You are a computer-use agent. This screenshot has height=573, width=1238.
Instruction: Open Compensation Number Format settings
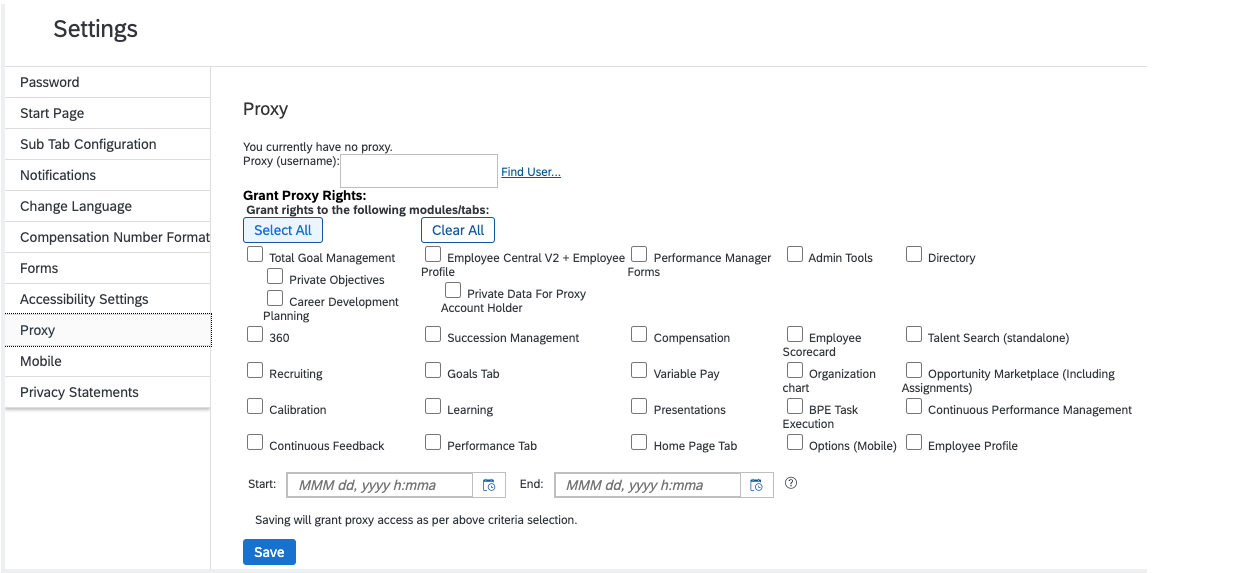tap(108, 237)
